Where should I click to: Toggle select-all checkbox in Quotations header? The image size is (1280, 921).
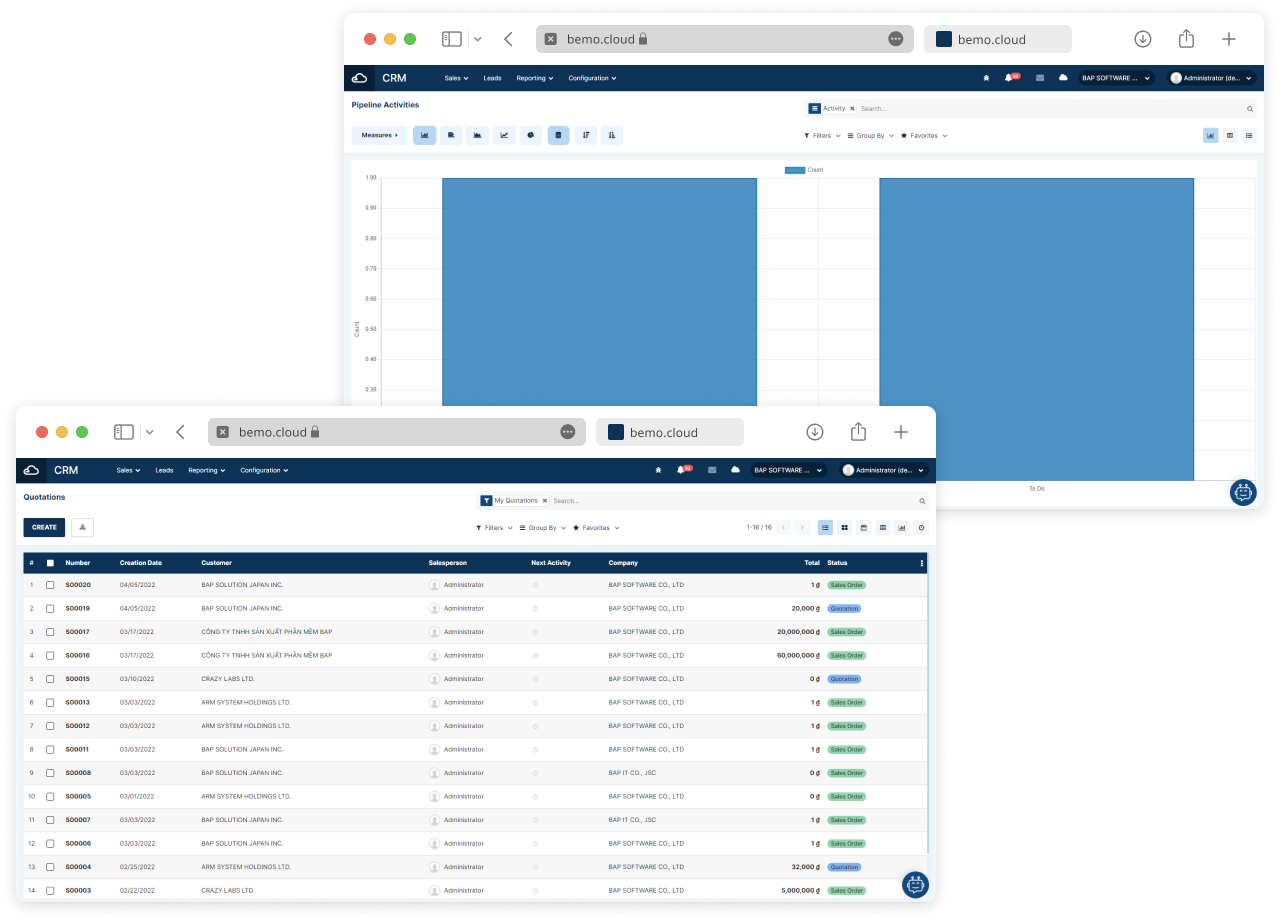(x=50, y=563)
